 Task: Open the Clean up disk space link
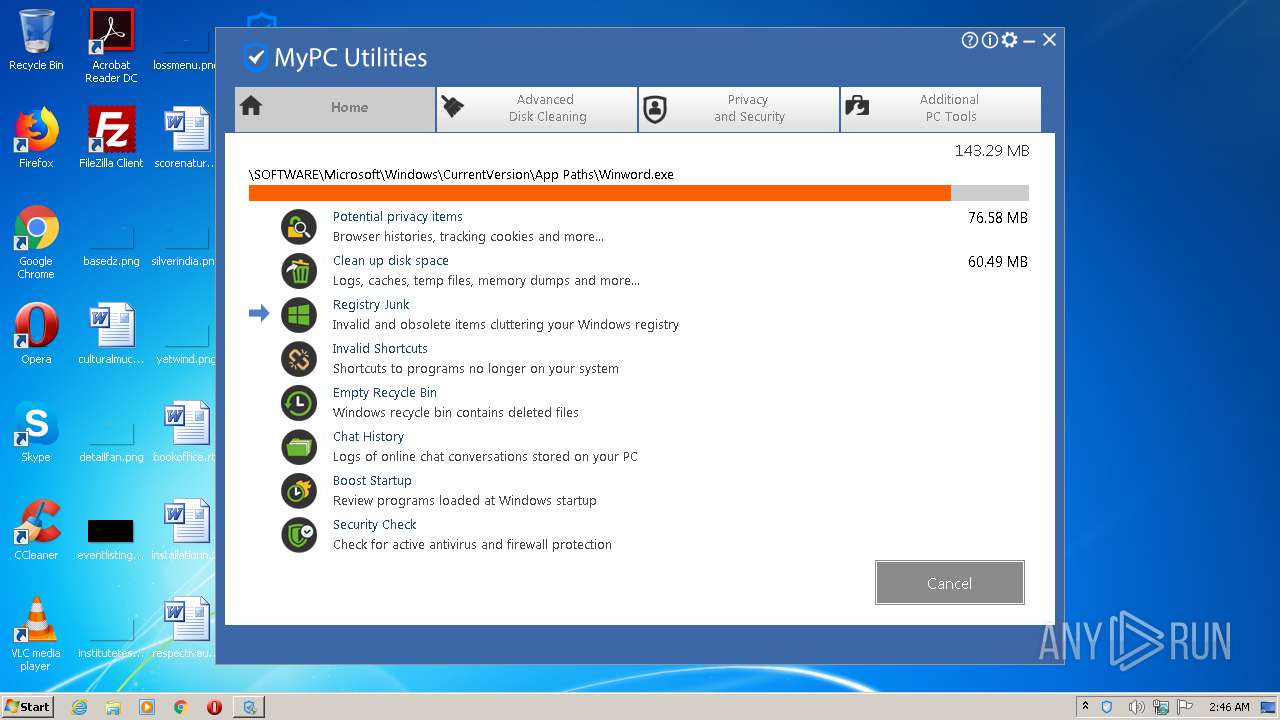click(x=390, y=261)
